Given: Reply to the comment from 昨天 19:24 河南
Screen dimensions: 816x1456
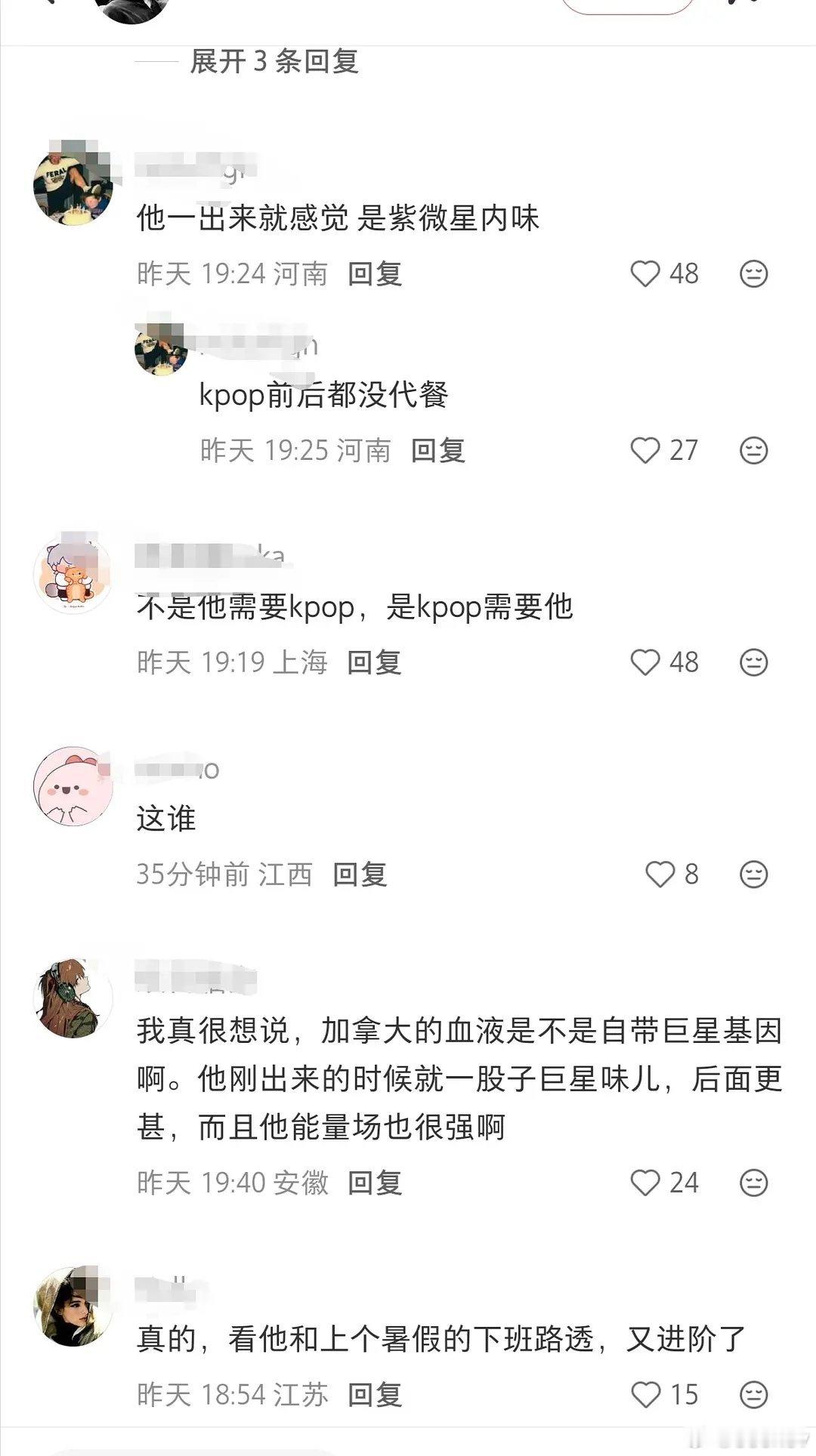Looking at the screenshot, I should [375, 273].
